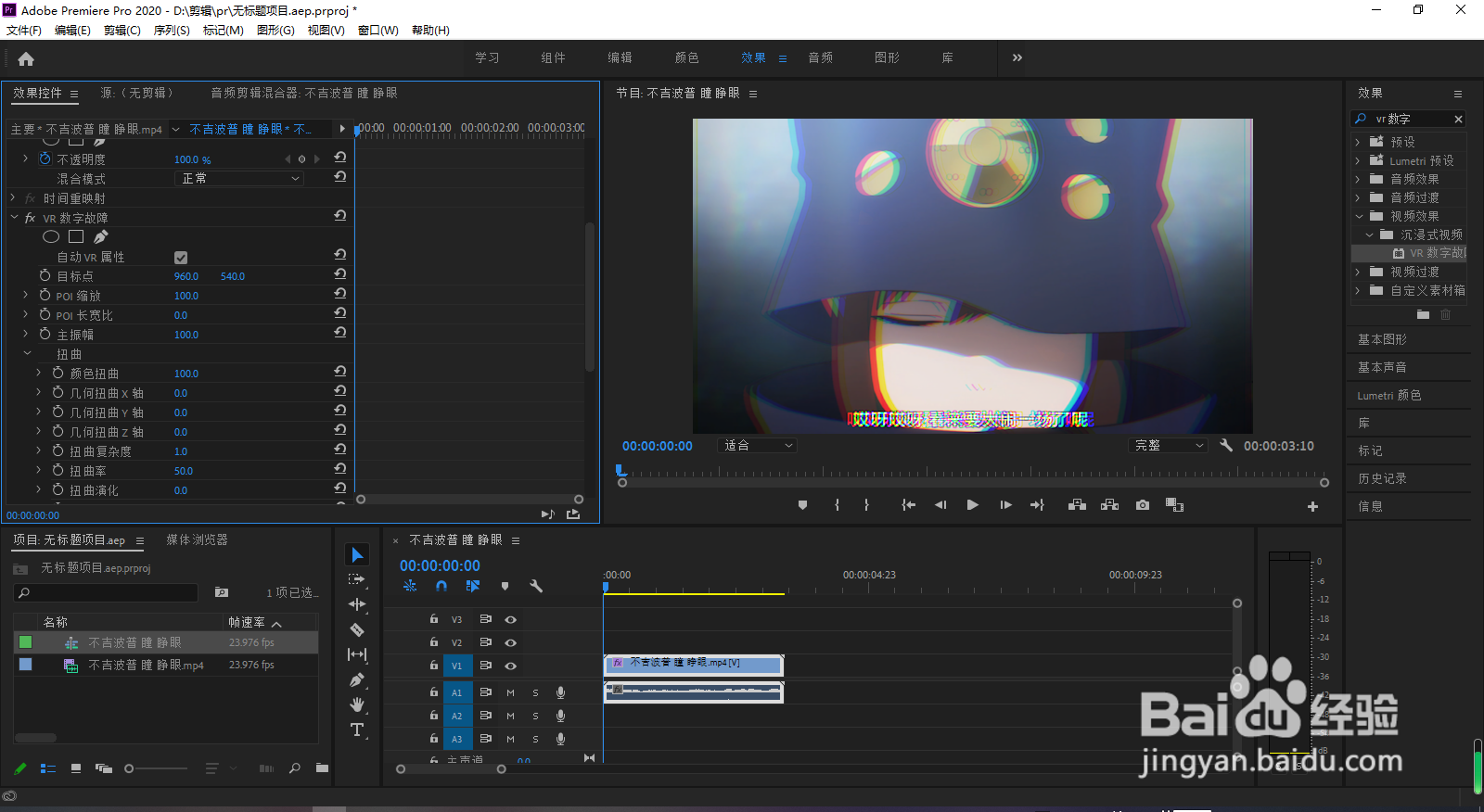1484x812 pixels.
Task: Open the History panel
Action: (1382, 478)
